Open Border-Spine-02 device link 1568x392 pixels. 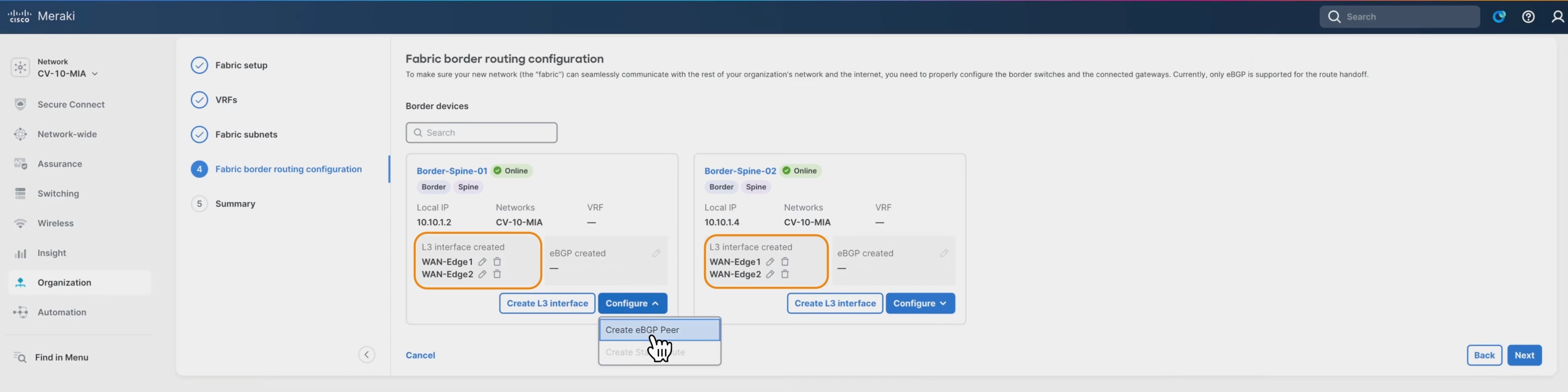(x=740, y=171)
